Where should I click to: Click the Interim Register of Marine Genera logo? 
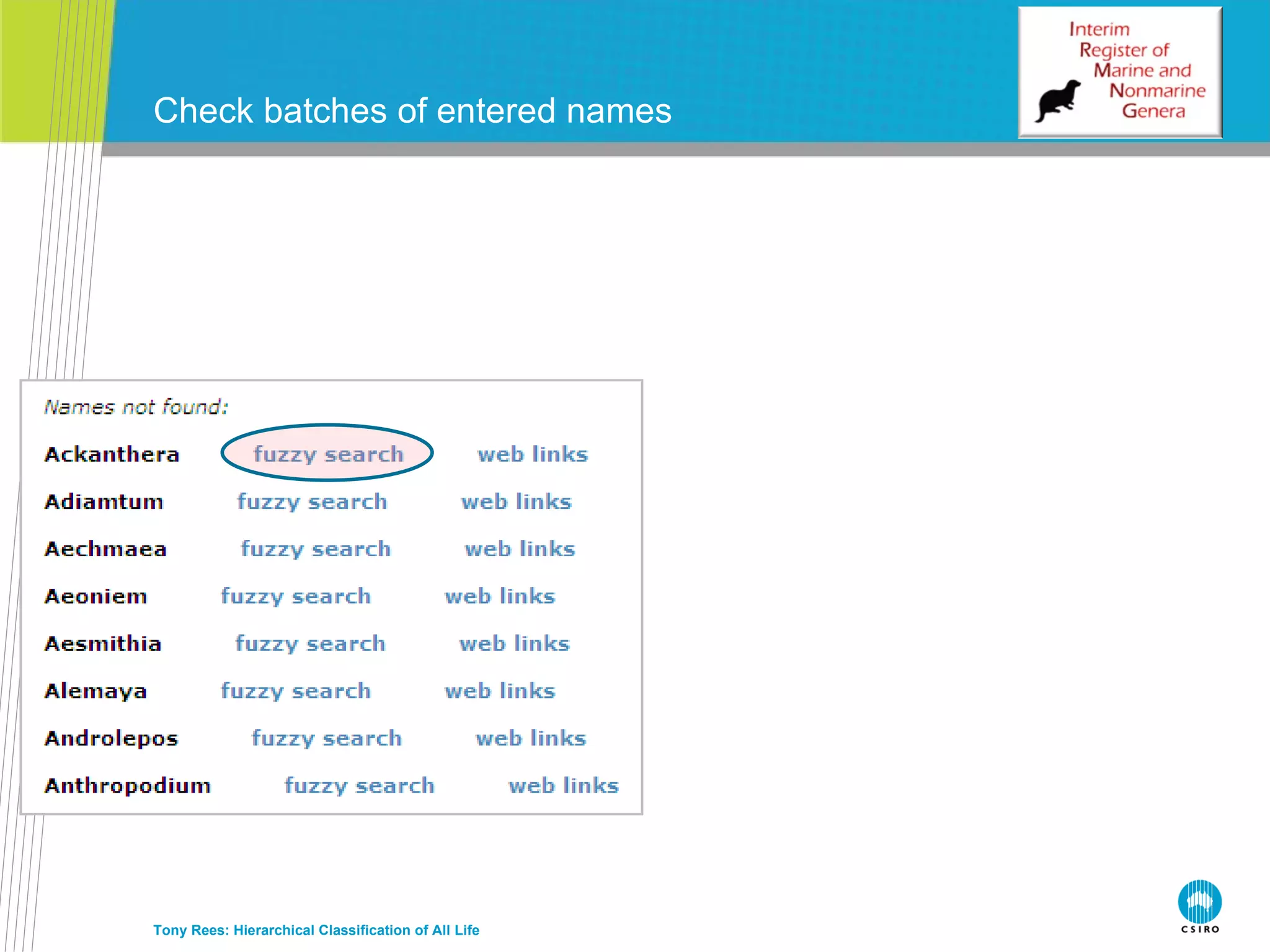point(1120,72)
